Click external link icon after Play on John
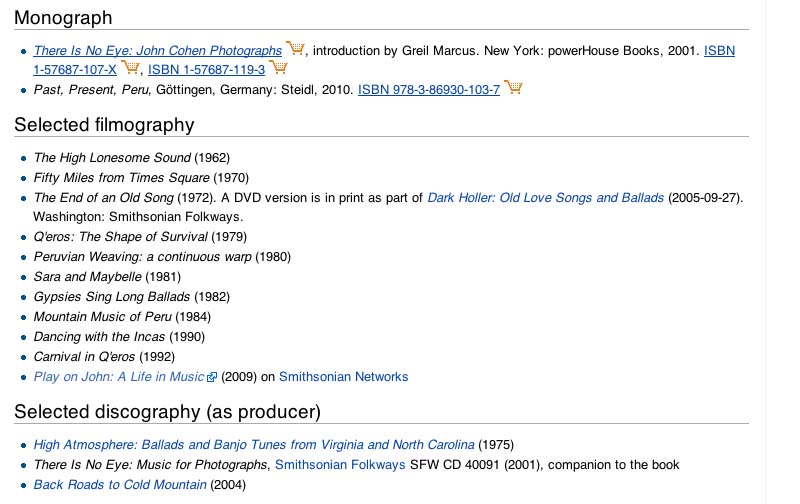The height and width of the screenshot is (504, 800). (x=212, y=377)
